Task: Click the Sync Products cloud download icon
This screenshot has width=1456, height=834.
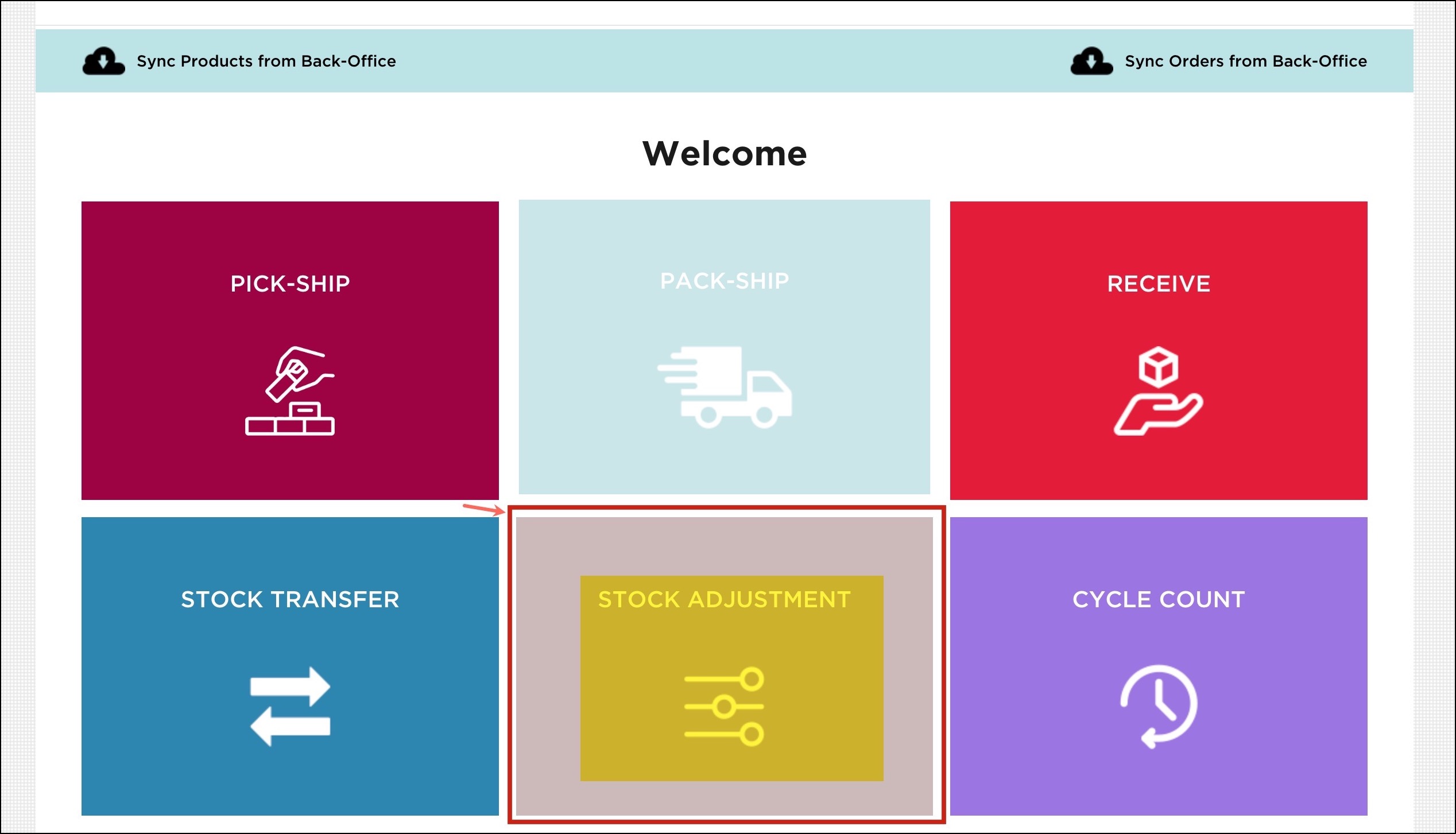Action: [103, 61]
